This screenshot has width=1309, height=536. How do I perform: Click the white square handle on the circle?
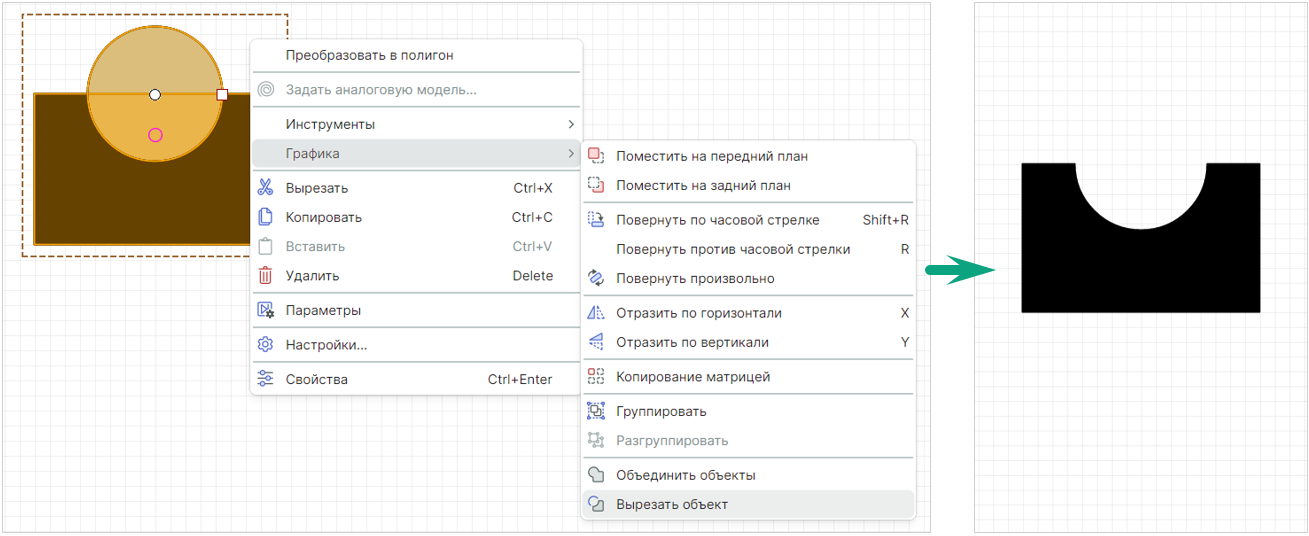click(222, 95)
